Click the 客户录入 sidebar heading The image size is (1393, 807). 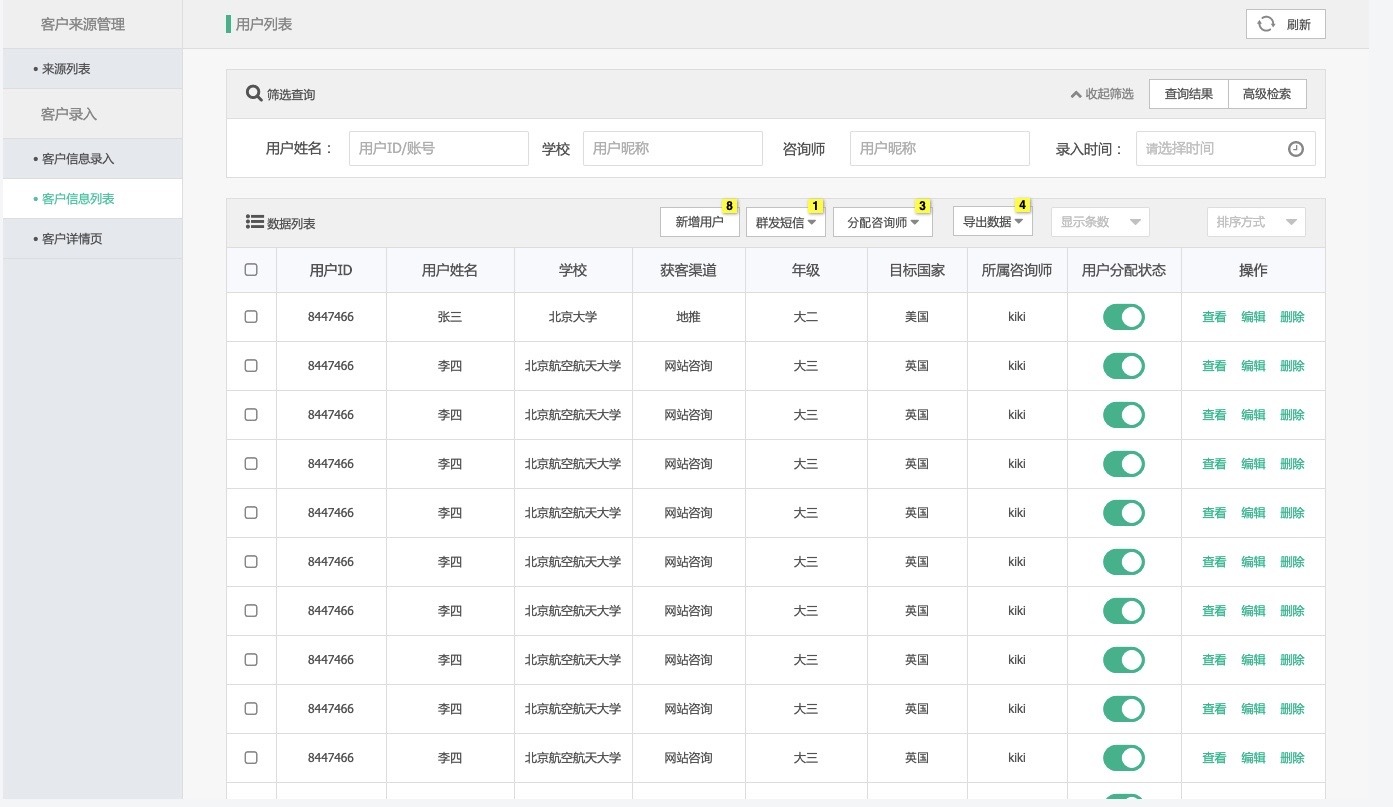click(69, 114)
